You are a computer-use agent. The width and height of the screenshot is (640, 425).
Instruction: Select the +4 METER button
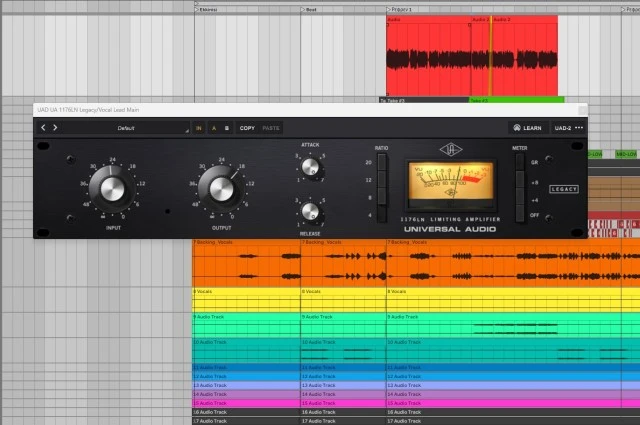pyautogui.click(x=520, y=198)
